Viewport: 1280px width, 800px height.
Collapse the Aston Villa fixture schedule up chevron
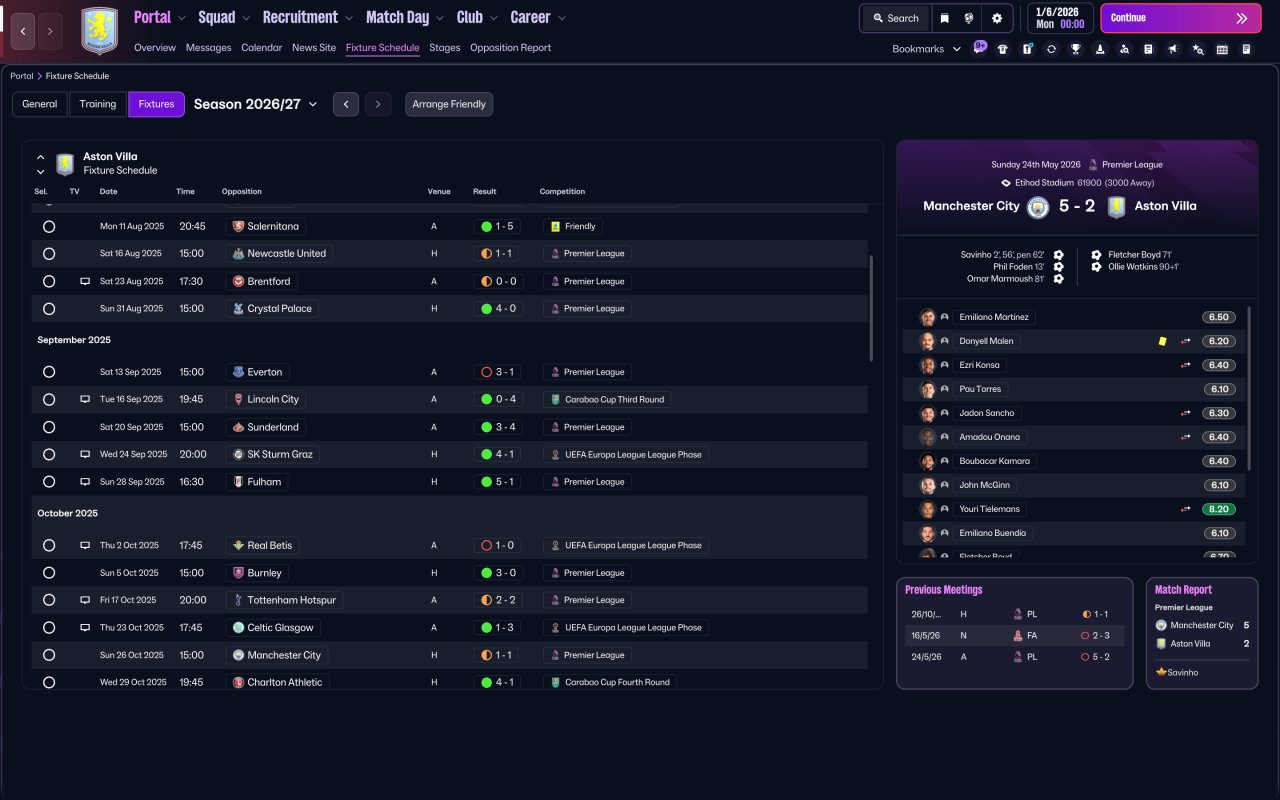(41, 157)
